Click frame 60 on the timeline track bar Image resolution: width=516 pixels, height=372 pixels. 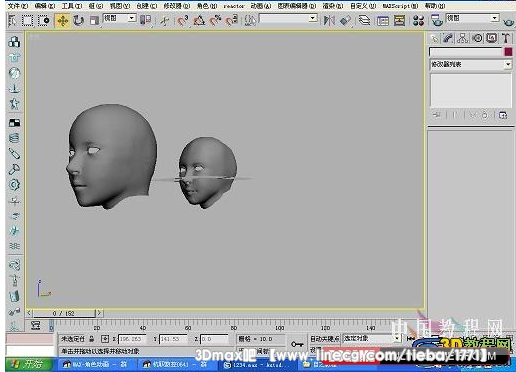(188, 325)
